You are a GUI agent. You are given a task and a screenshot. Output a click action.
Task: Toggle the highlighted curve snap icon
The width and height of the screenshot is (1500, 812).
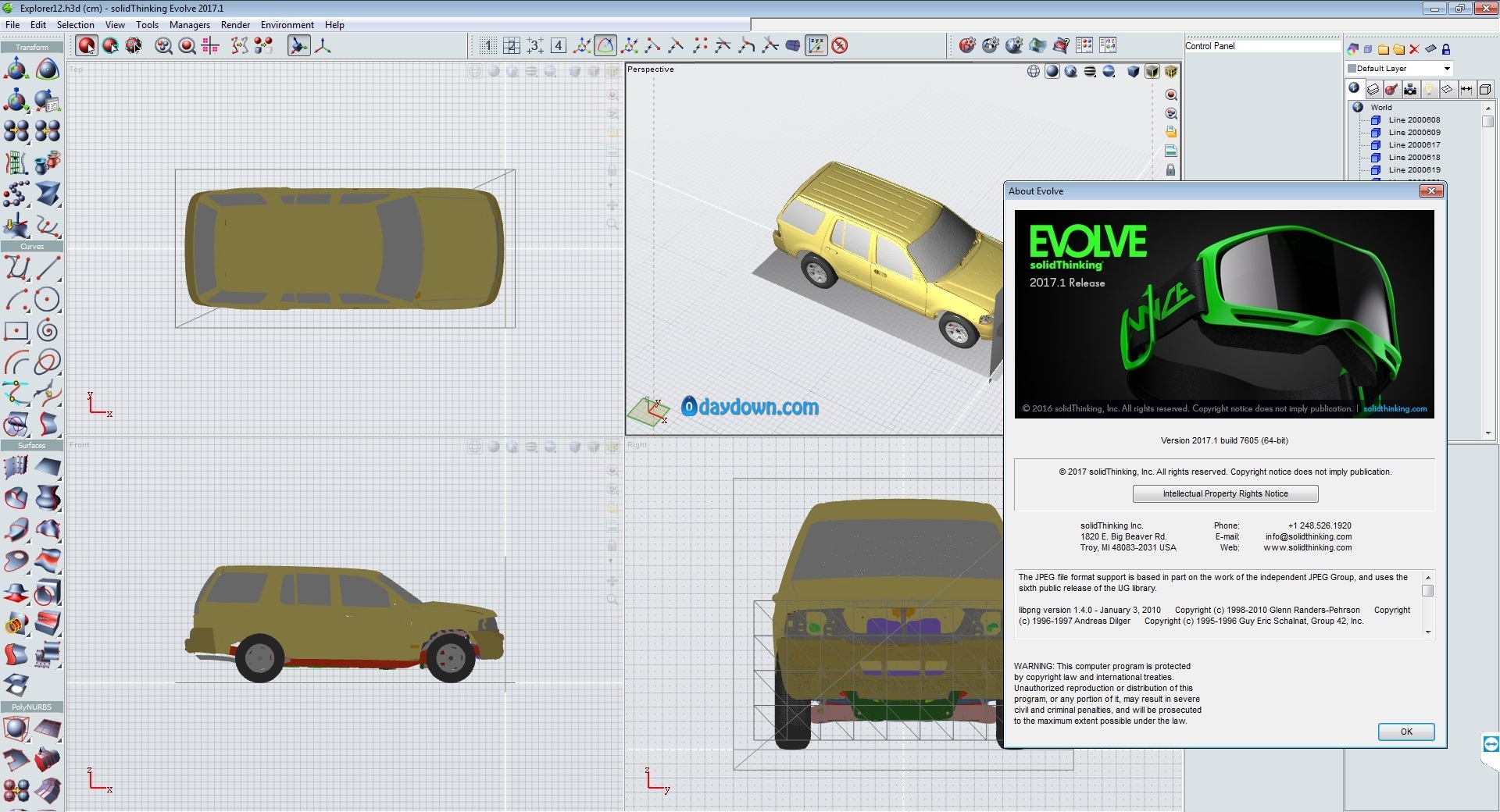pos(605,46)
